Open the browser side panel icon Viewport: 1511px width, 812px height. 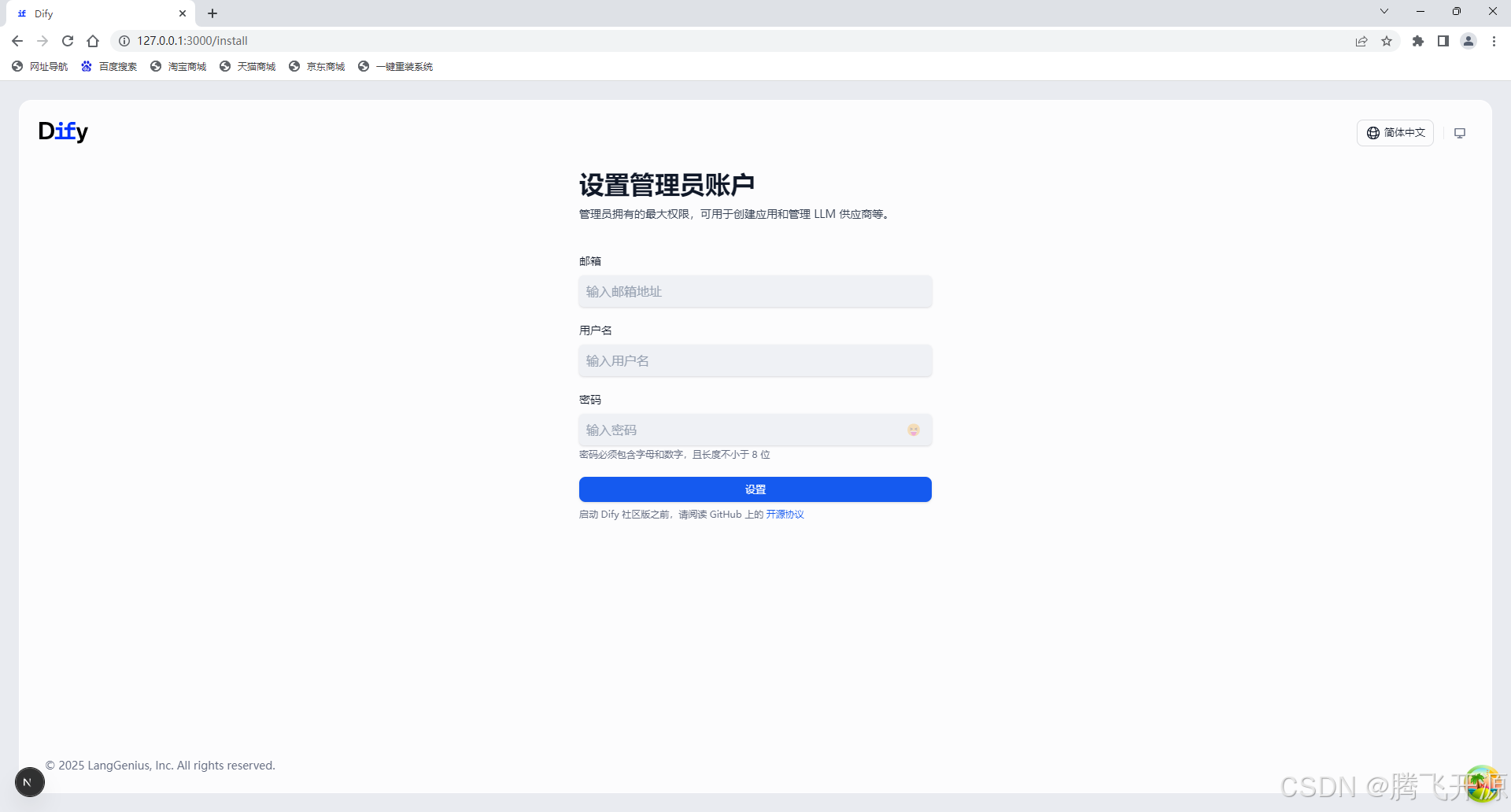(1443, 40)
